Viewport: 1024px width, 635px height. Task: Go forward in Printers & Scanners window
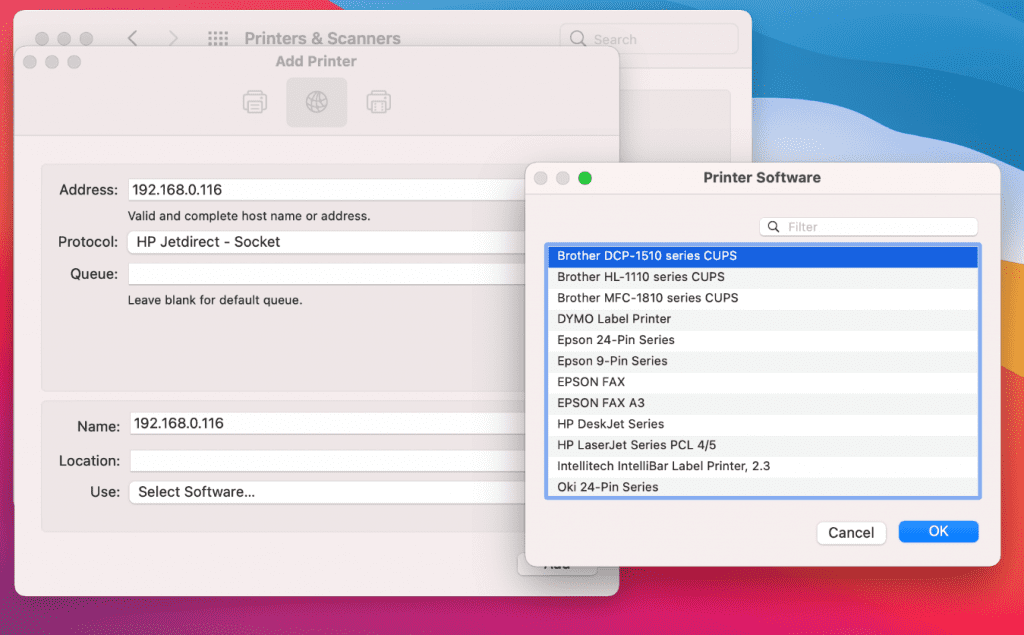173,39
